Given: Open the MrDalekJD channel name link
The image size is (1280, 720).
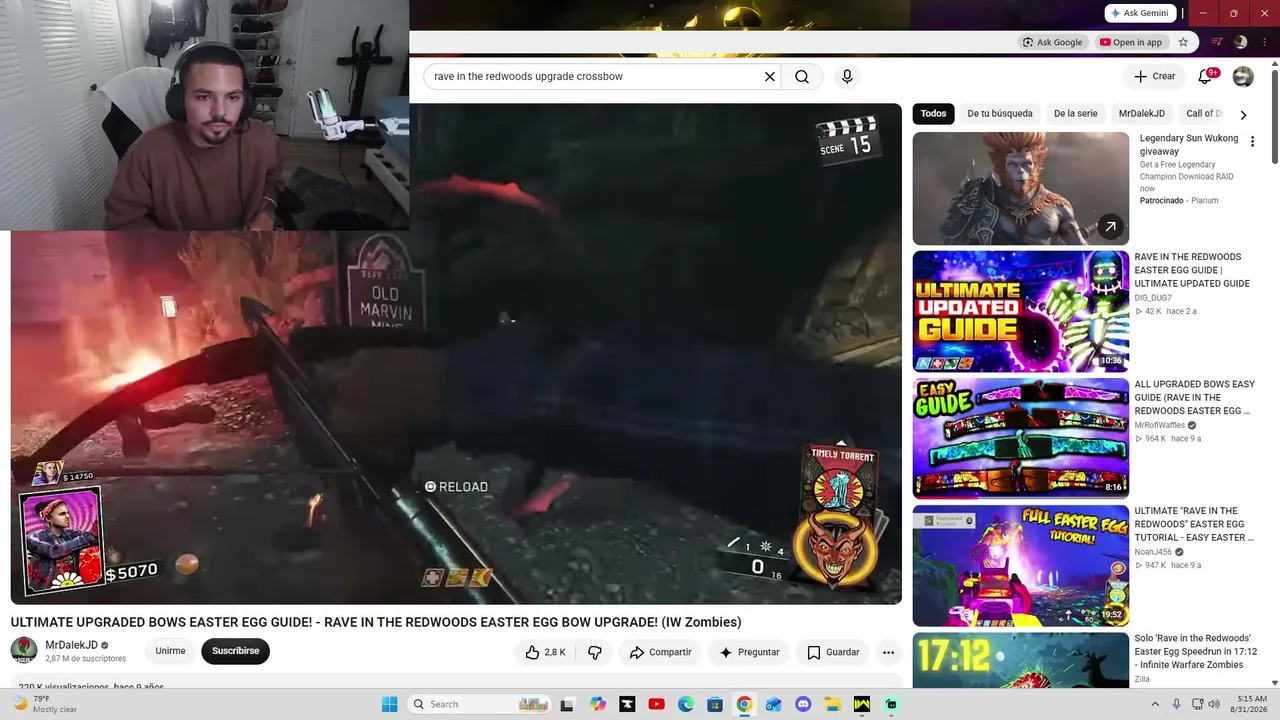Looking at the screenshot, I should [71, 645].
